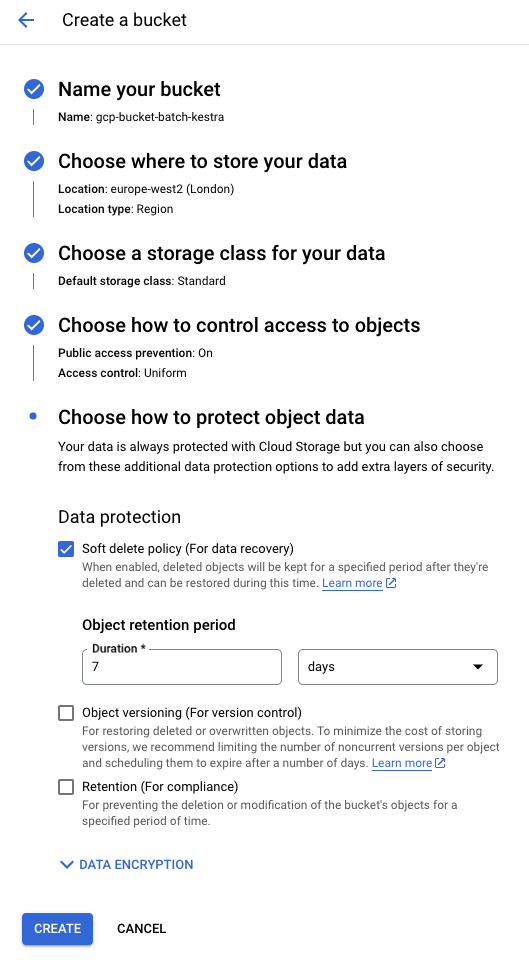Click external link icon after Object versioning Learn more
Viewport: 529px width, 965px height.
[440, 763]
